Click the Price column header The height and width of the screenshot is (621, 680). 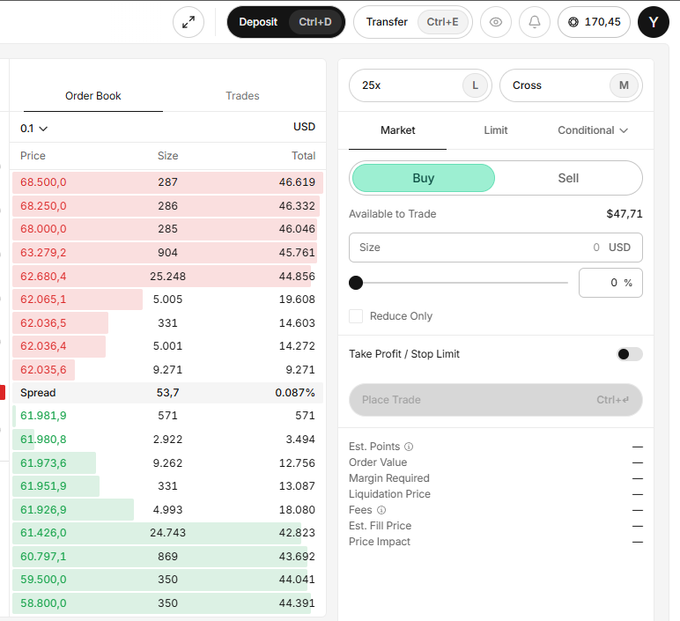pos(33,156)
